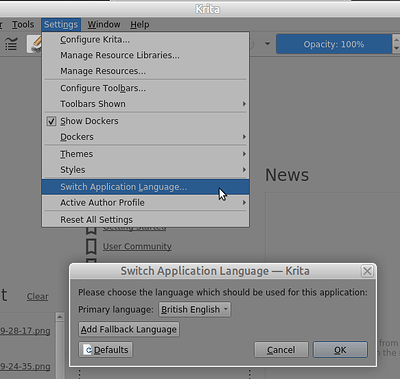Open the Window menu
This screenshot has height=379, width=400.
(x=104, y=25)
